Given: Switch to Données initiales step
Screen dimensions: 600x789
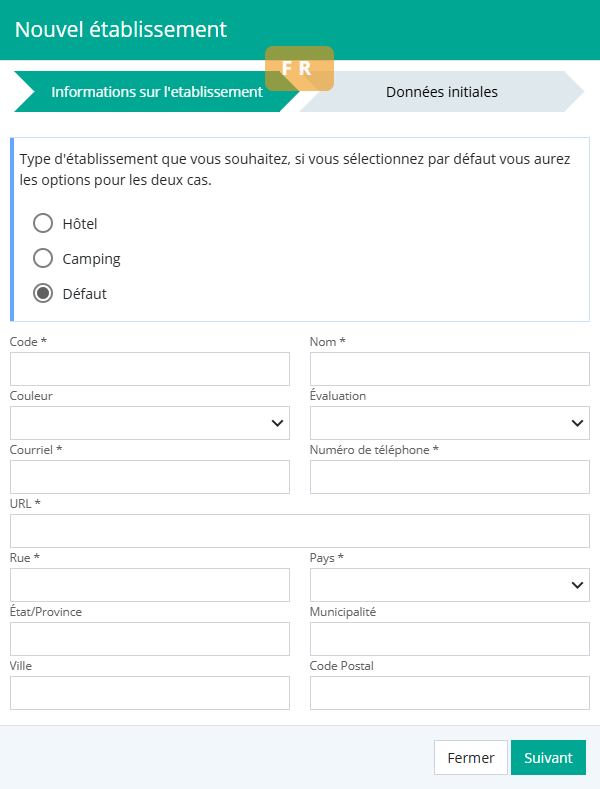Looking at the screenshot, I should (x=442, y=92).
